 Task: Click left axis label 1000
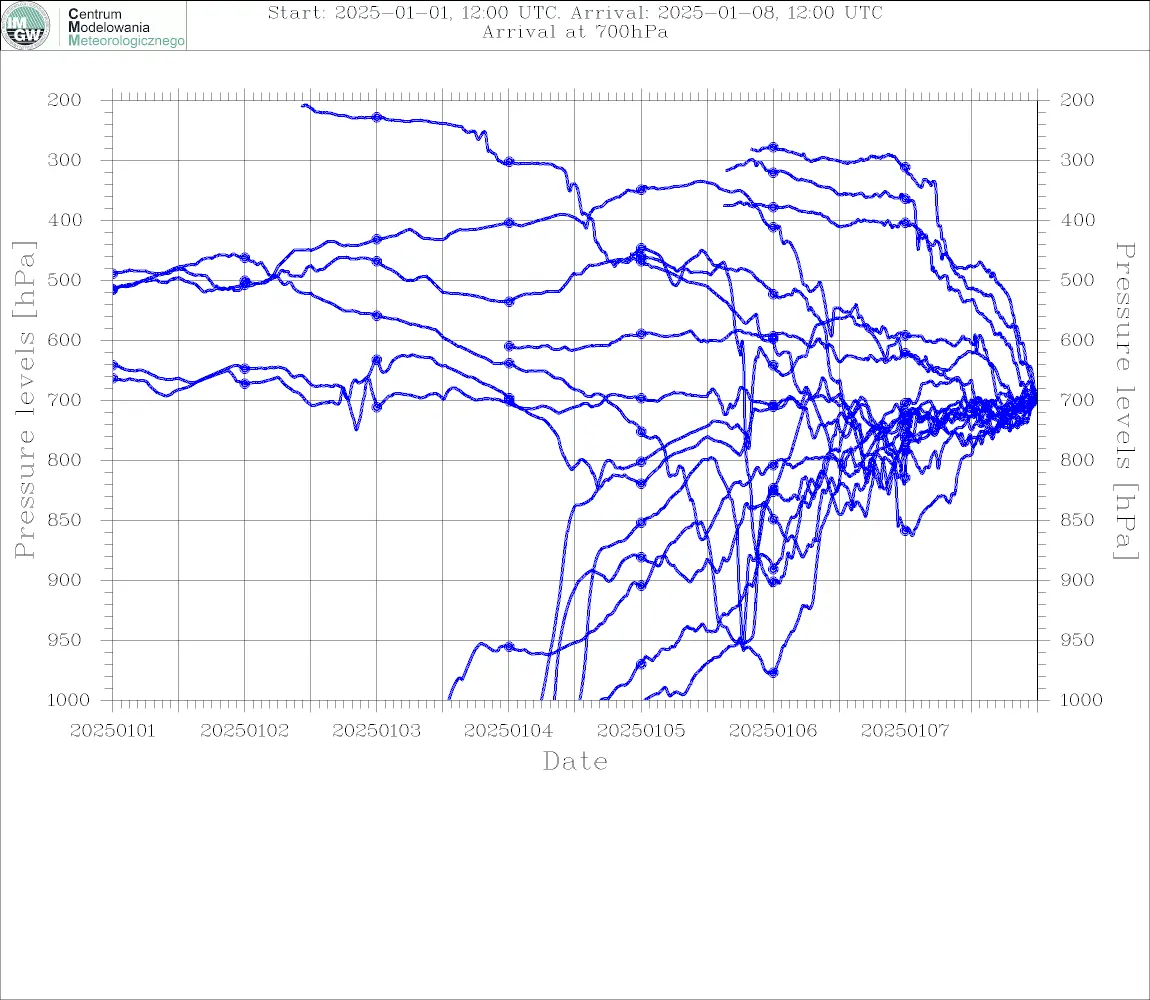[68, 700]
